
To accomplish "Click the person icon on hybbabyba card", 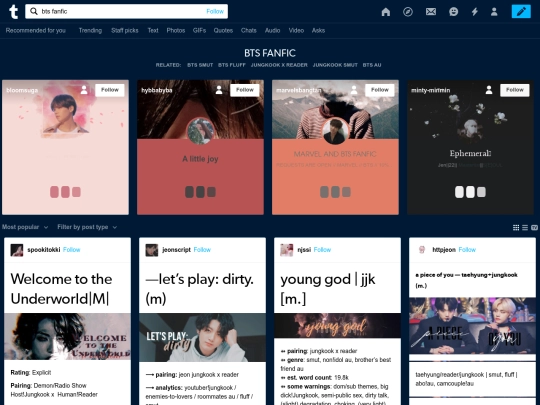I will click(219, 90).
